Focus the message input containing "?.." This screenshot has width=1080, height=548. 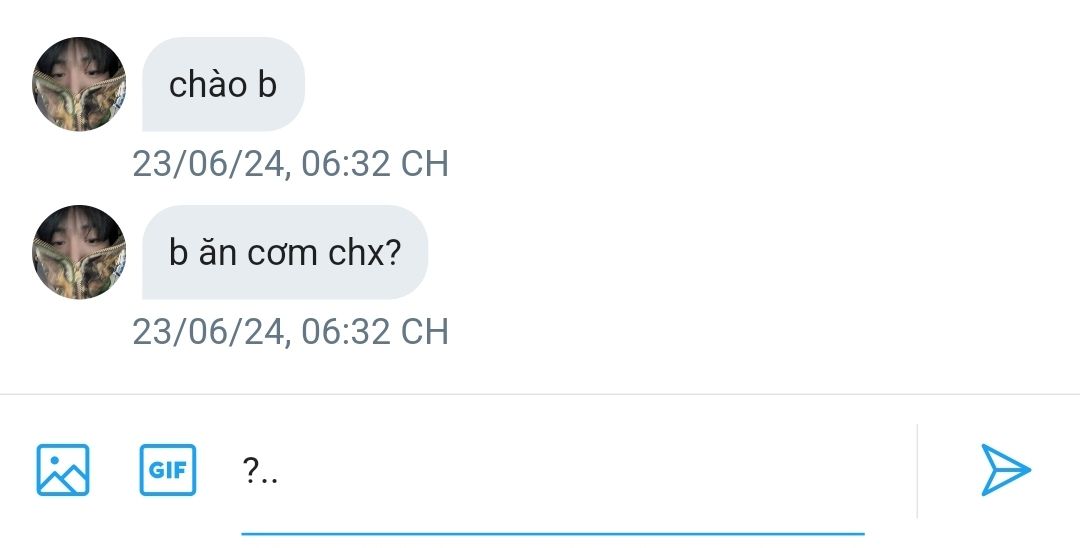[x=552, y=470]
